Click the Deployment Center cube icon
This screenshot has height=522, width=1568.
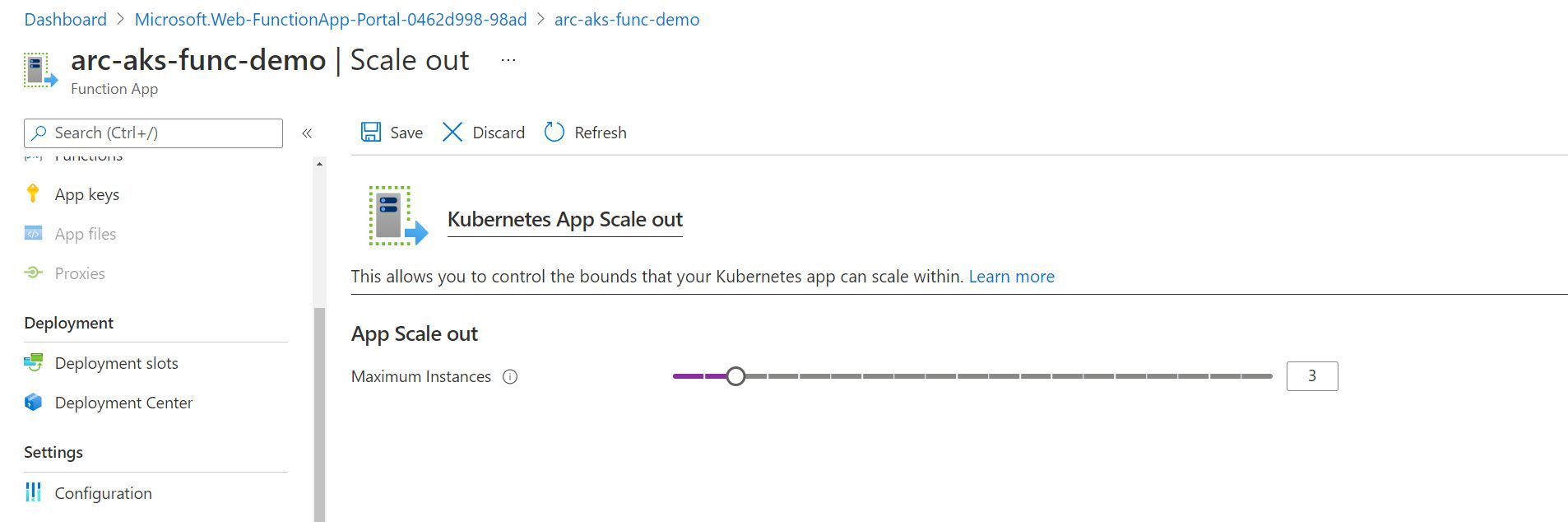pos(33,402)
